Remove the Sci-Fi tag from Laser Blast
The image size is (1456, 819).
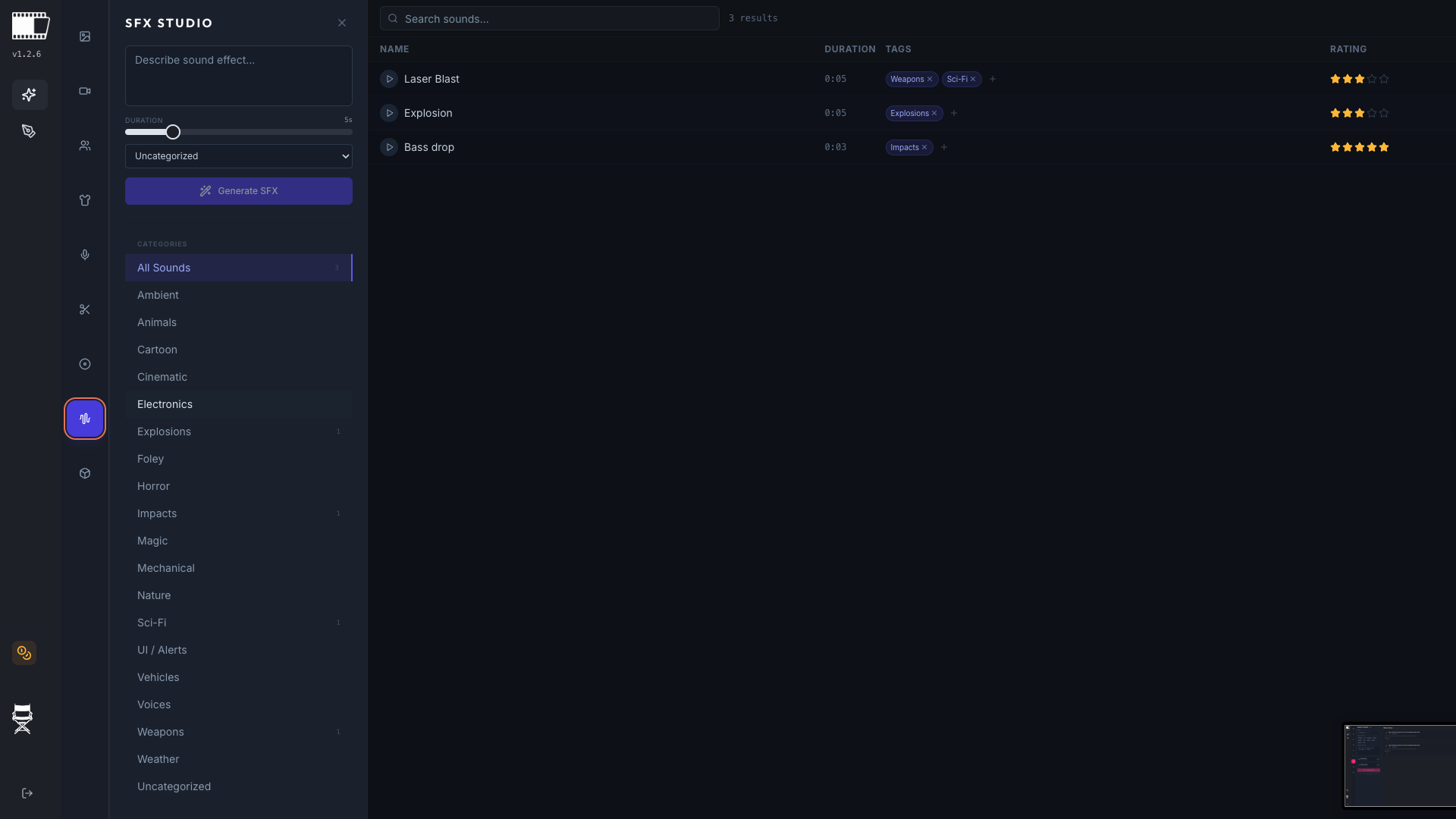pyautogui.click(x=973, y=79)
